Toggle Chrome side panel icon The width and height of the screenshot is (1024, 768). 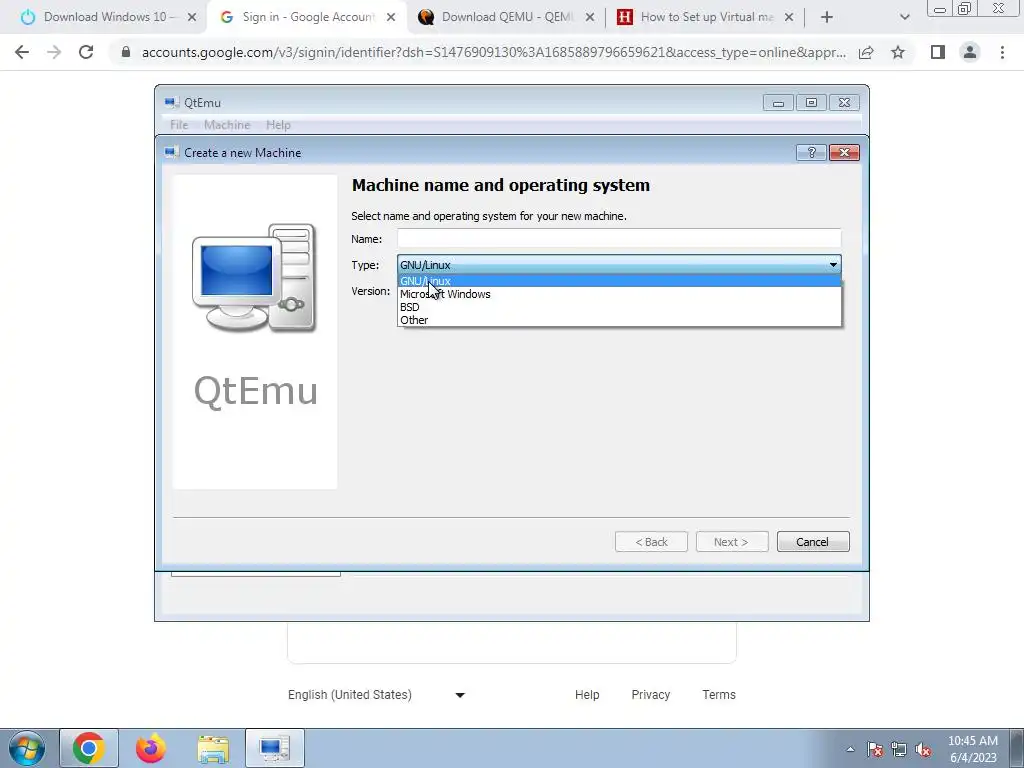pos(938,52)
